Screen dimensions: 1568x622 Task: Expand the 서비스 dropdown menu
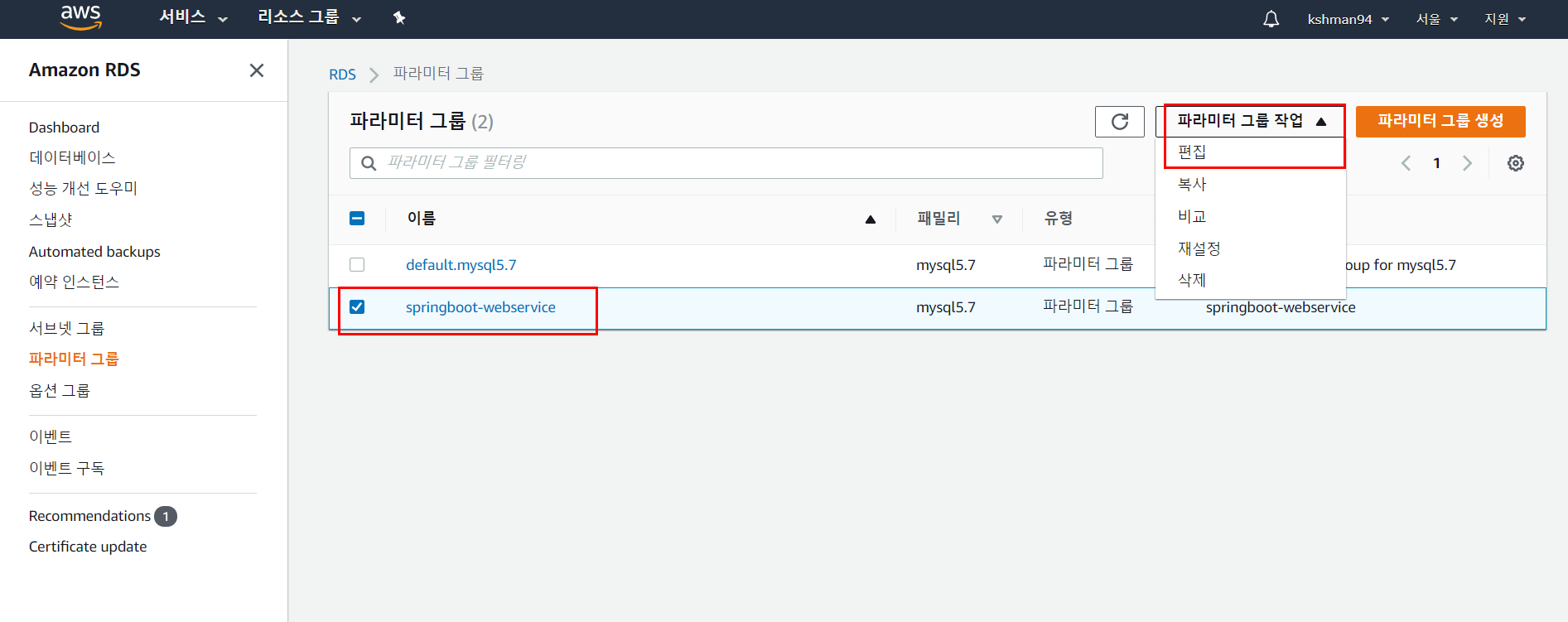click(193, 17)
